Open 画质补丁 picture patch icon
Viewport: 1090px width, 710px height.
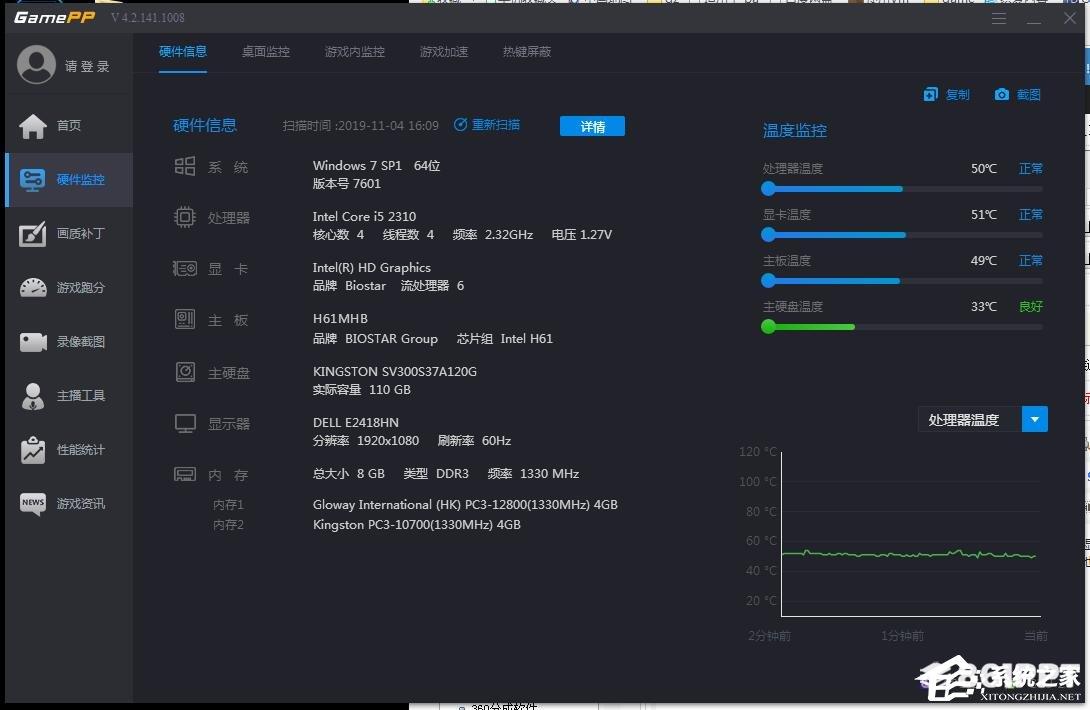coord(33,234)
